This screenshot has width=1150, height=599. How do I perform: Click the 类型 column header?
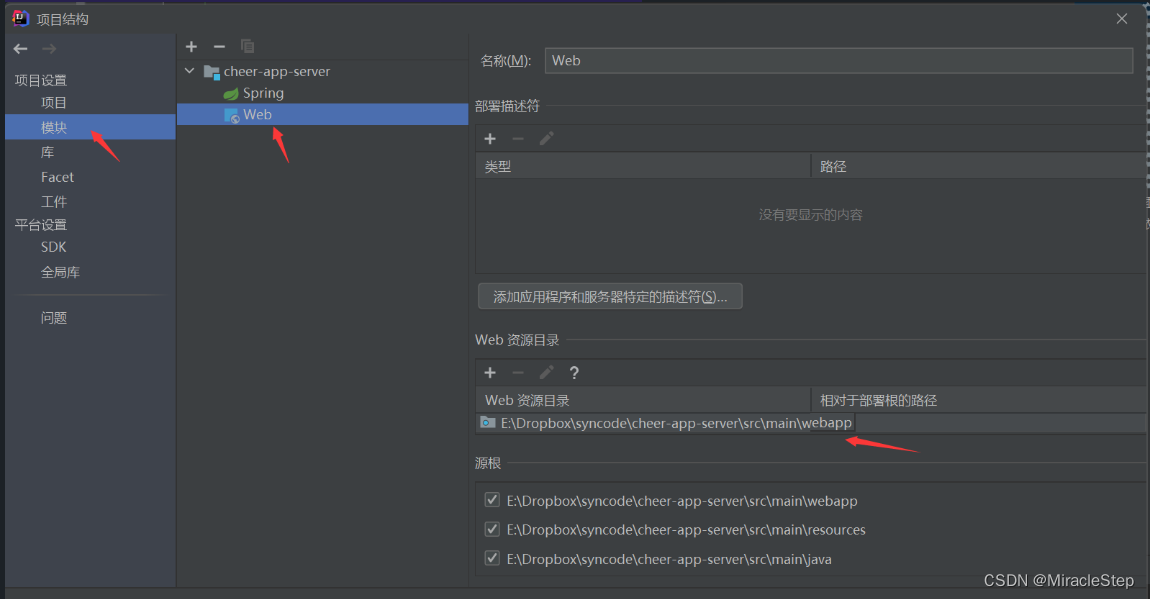tap(643, 166)
